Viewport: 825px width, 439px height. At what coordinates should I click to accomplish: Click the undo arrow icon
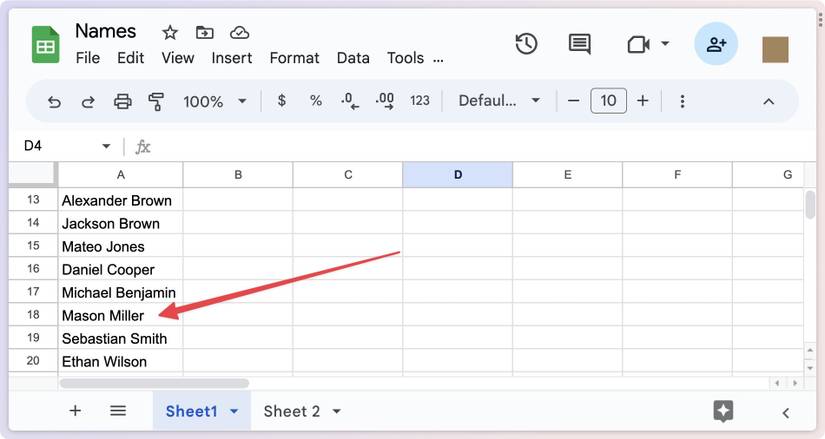click(x=55, y=101)
